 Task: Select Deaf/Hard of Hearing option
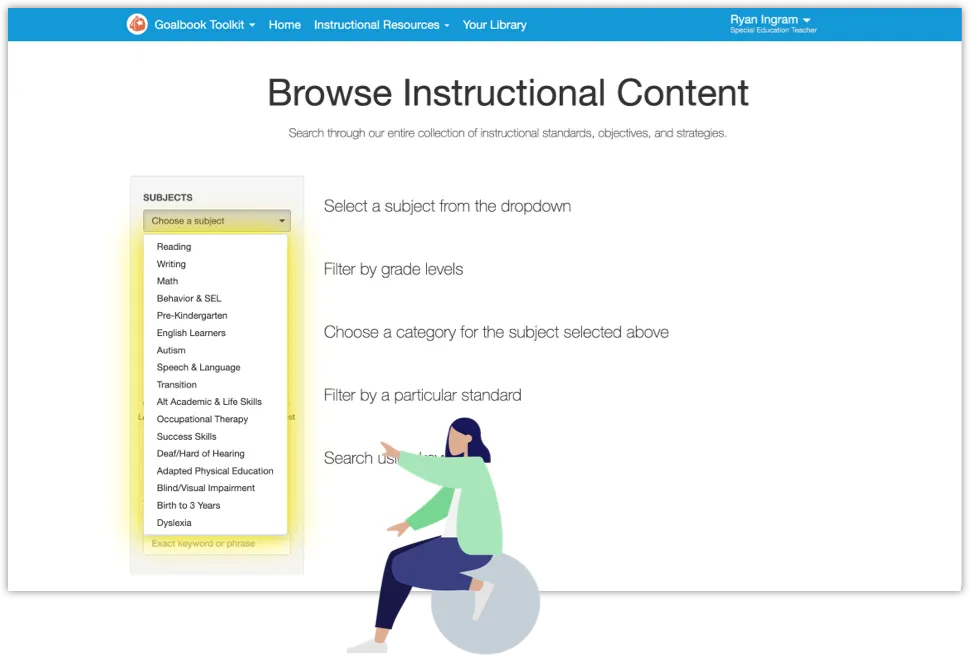[x=200, y=454]
